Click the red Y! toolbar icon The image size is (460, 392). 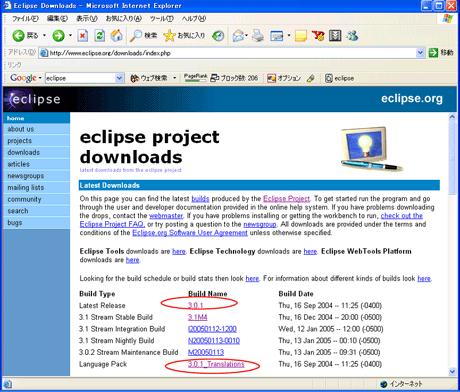click(x=318, y=36)
